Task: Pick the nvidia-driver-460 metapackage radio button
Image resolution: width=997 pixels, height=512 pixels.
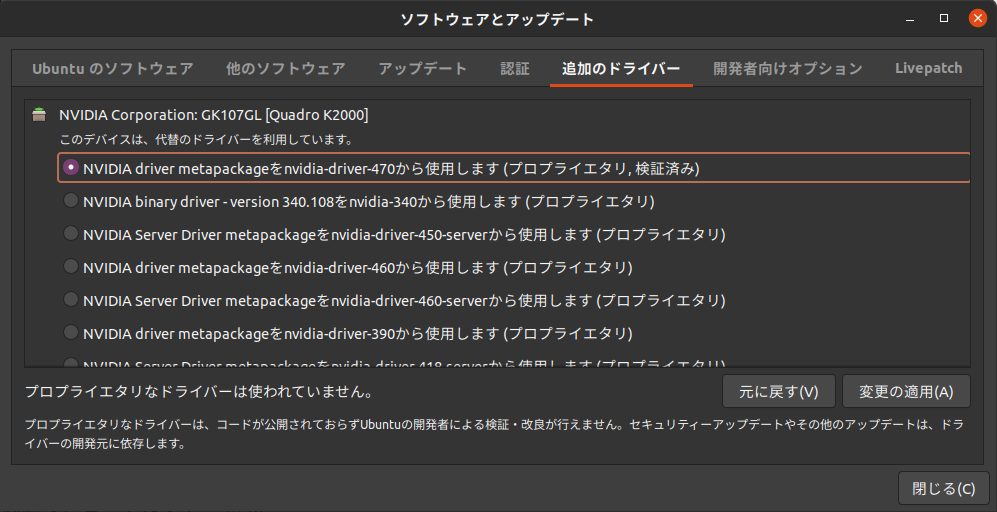Action: 71,266
